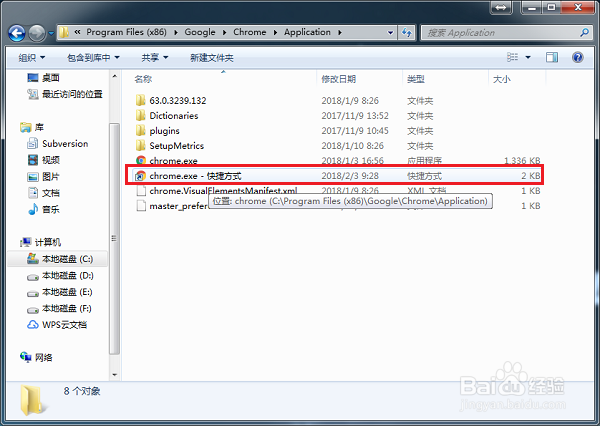Select the master_preferences file icon
Screen dimensions: 600x426
141,206
